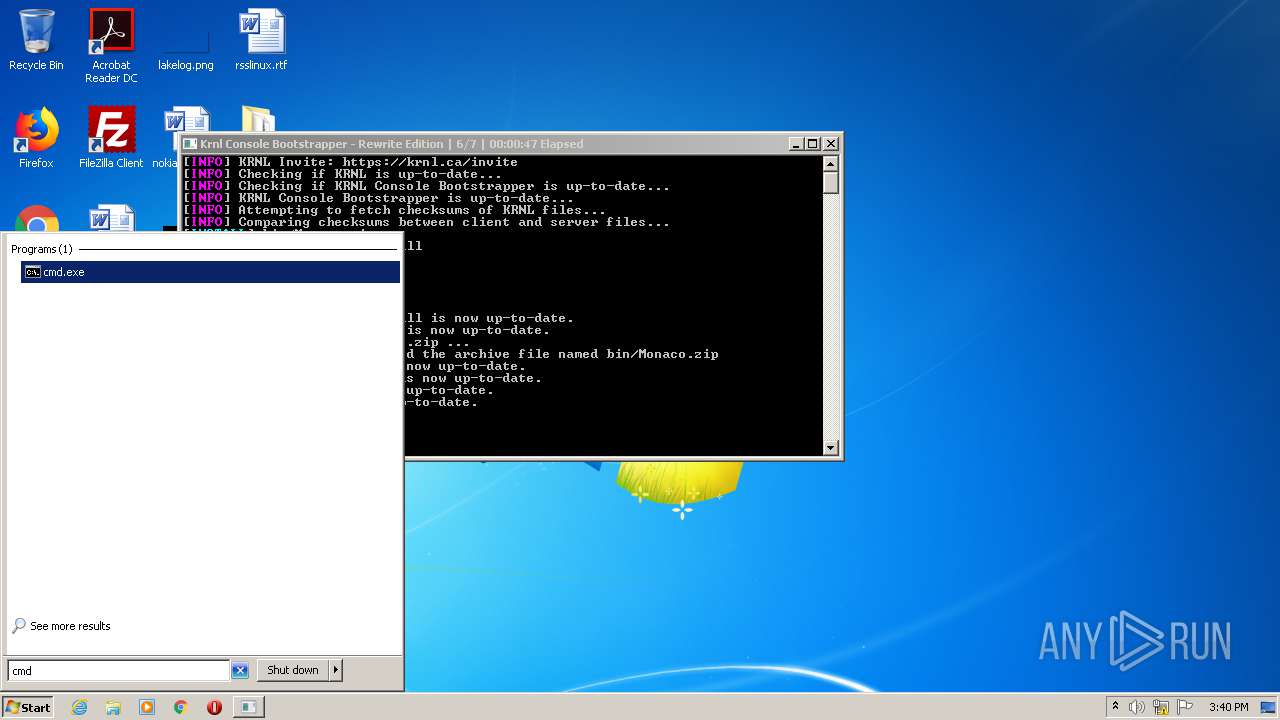Click the Shut down button
The width and height of the screenshot is (1280, 720).
tap(293, 670)
